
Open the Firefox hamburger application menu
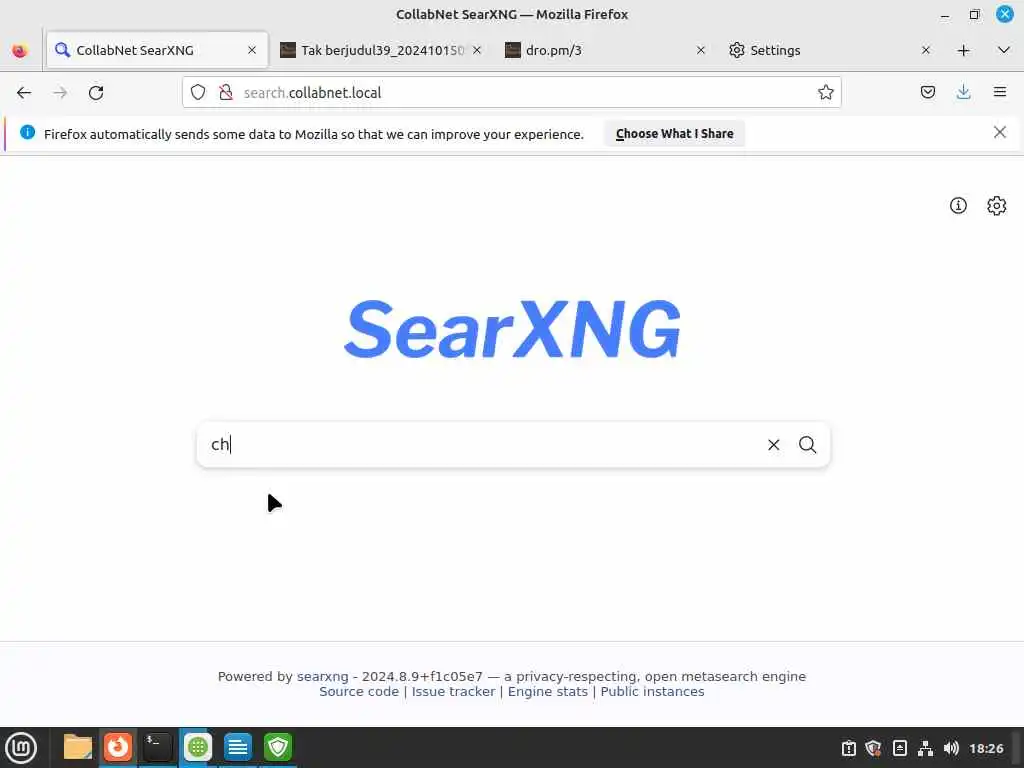point(1000,92)
